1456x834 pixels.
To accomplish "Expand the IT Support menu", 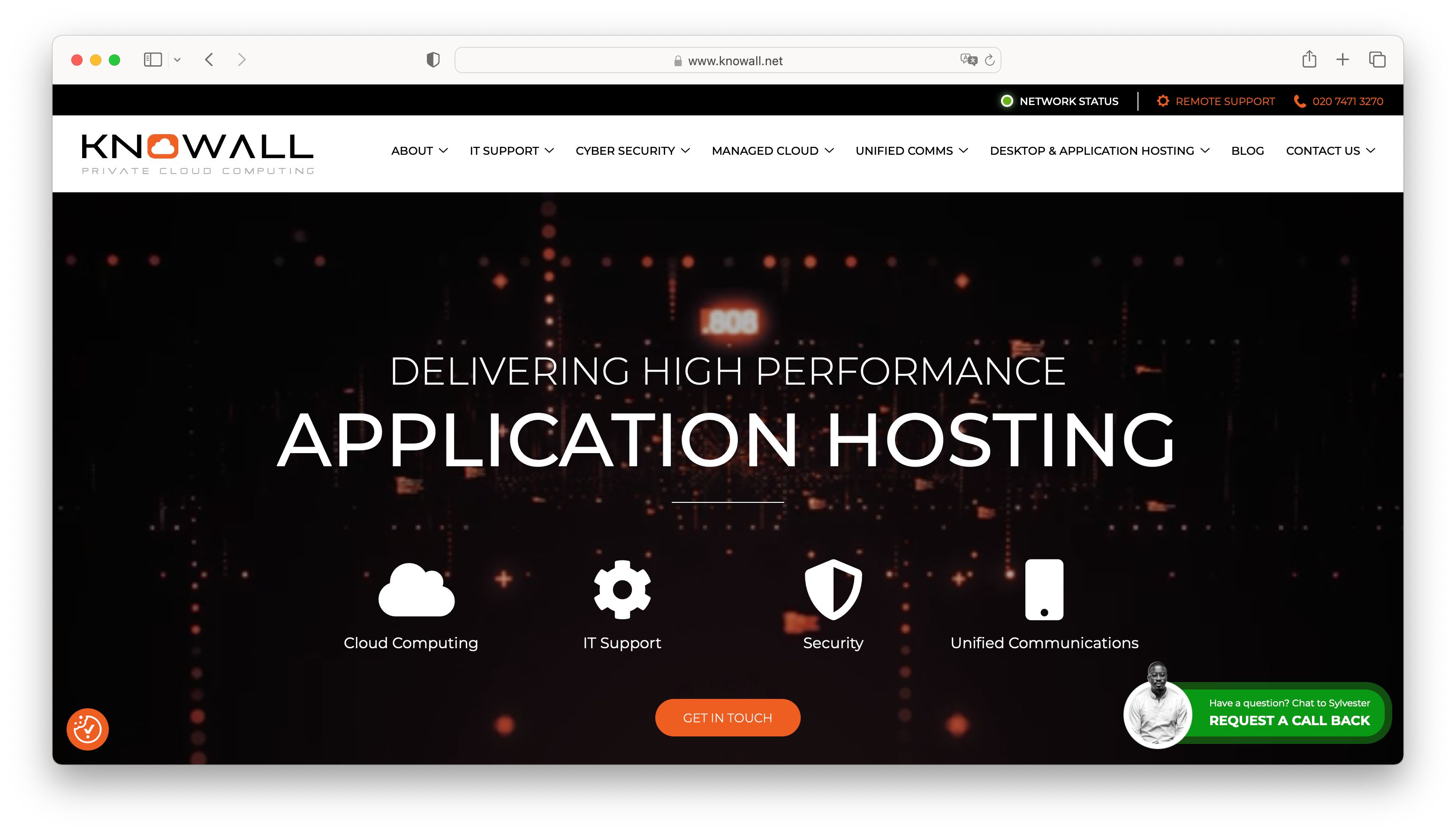I will pos(511,151).
